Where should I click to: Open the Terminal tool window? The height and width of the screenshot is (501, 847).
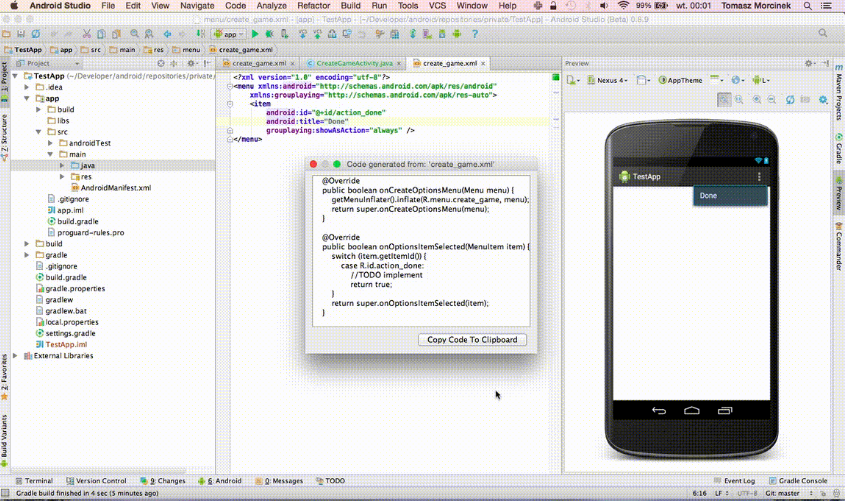point(34,480)
